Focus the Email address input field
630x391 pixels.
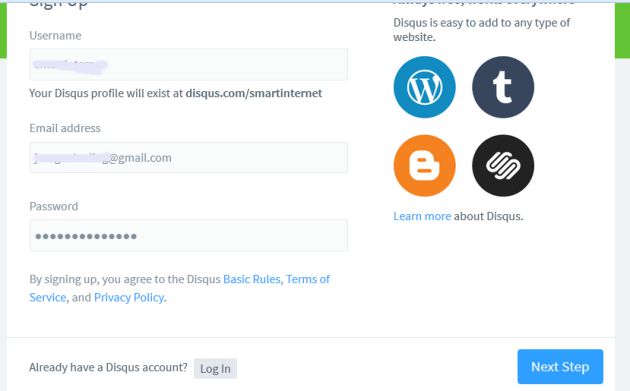188,158
